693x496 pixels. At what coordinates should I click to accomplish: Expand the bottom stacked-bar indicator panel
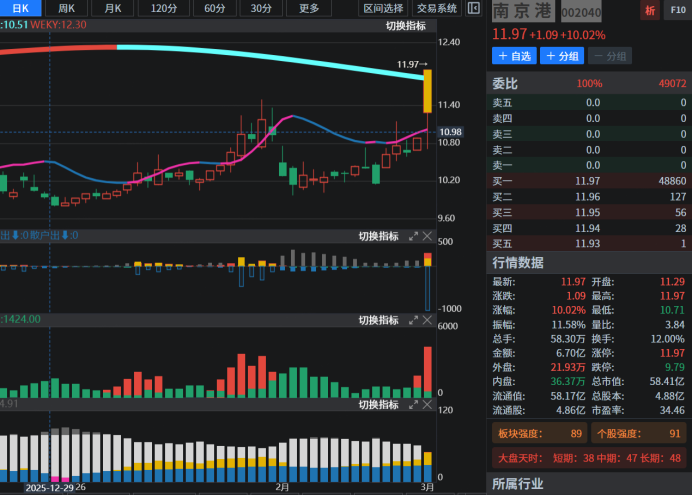[x=413, y=405]
